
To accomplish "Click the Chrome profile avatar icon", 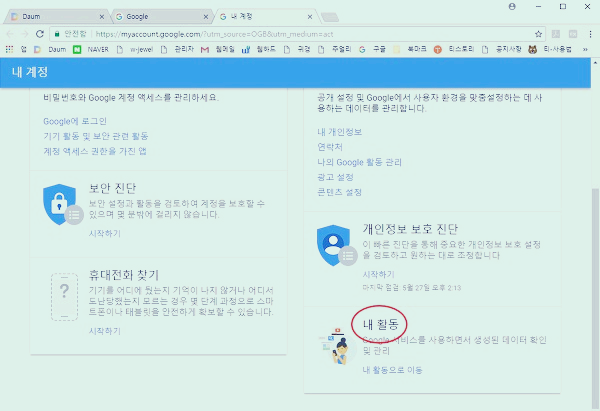I will (x=512, y=7).
